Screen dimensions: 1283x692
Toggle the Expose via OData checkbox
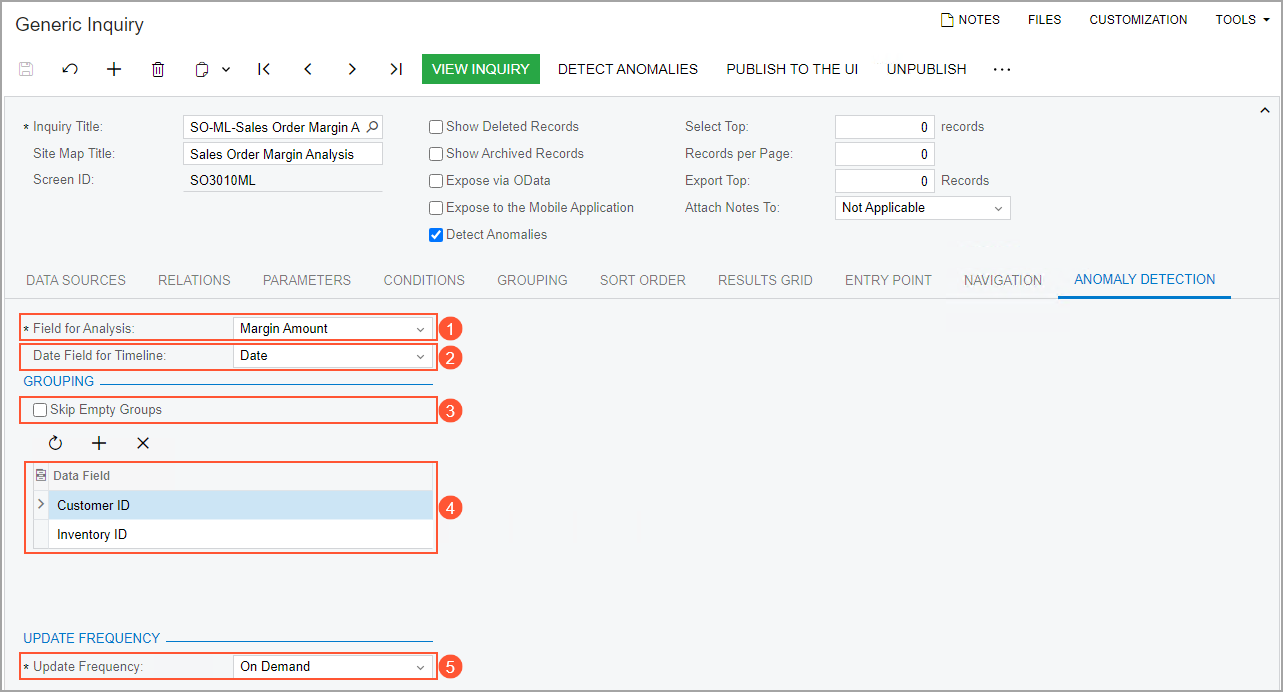point(436,181)
